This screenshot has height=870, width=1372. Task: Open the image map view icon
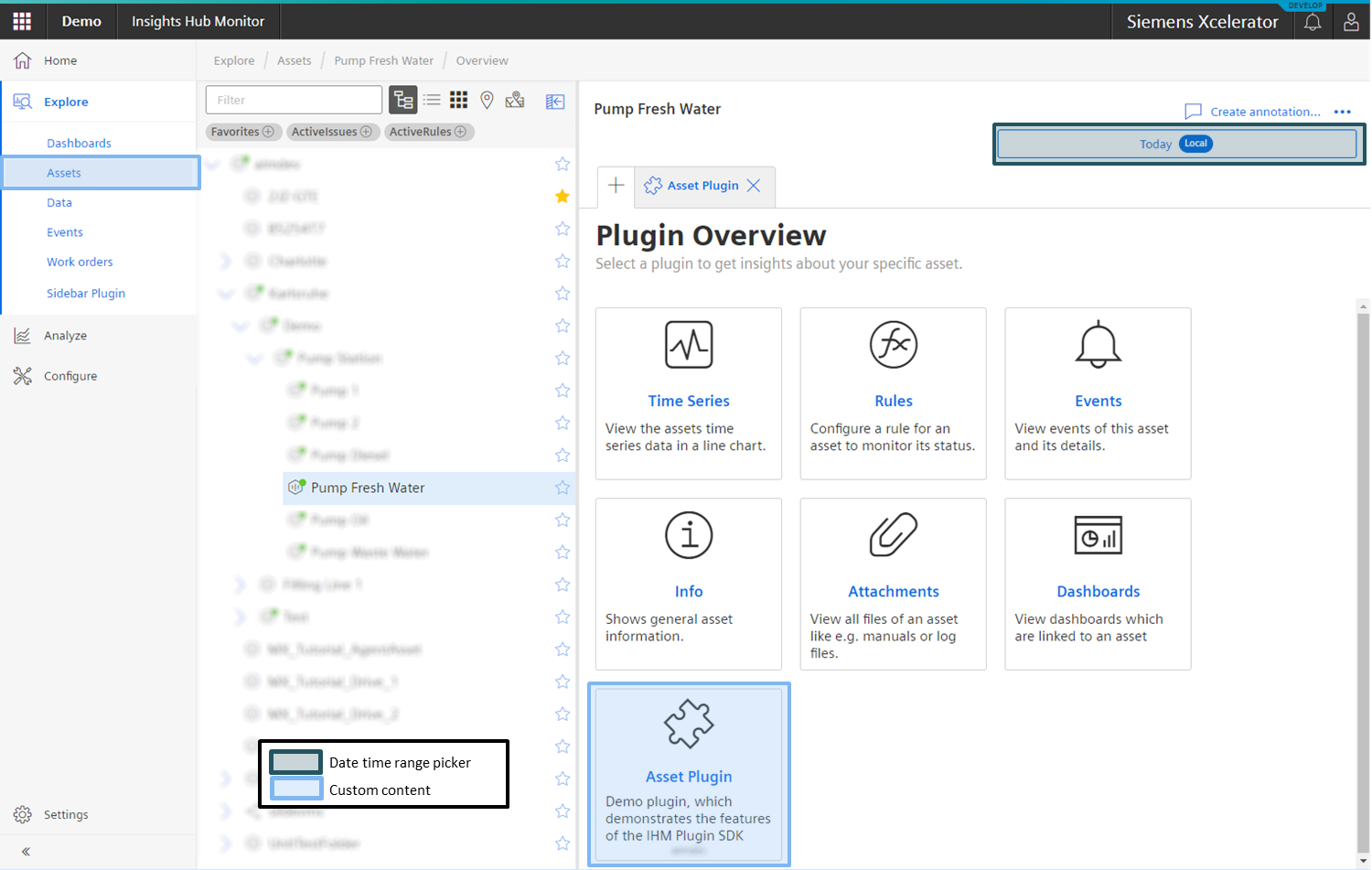(515, 100)
